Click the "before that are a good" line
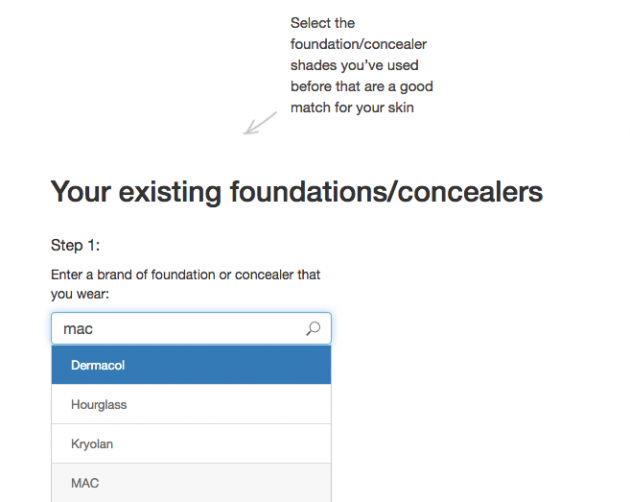630x502 pixels. pyautogui.click(x=362, y=86)
